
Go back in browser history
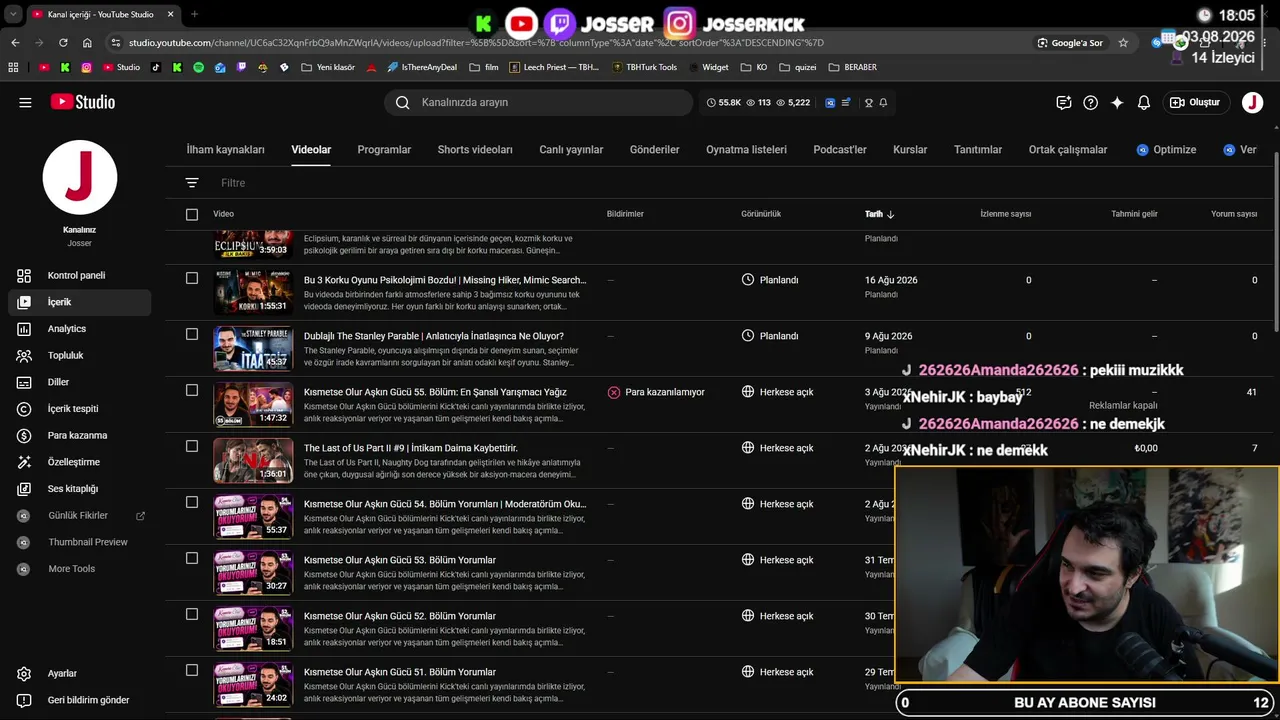pyautogui.click(x=15, y=43)
